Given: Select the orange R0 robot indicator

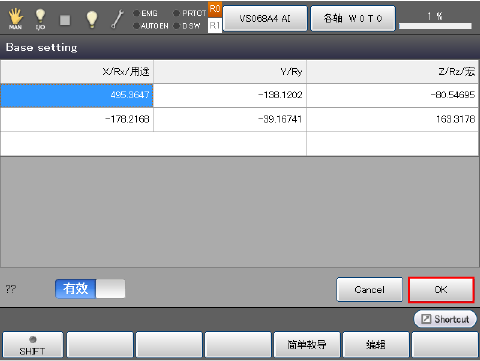Looking at the screenshot, I should pos(215,9).
